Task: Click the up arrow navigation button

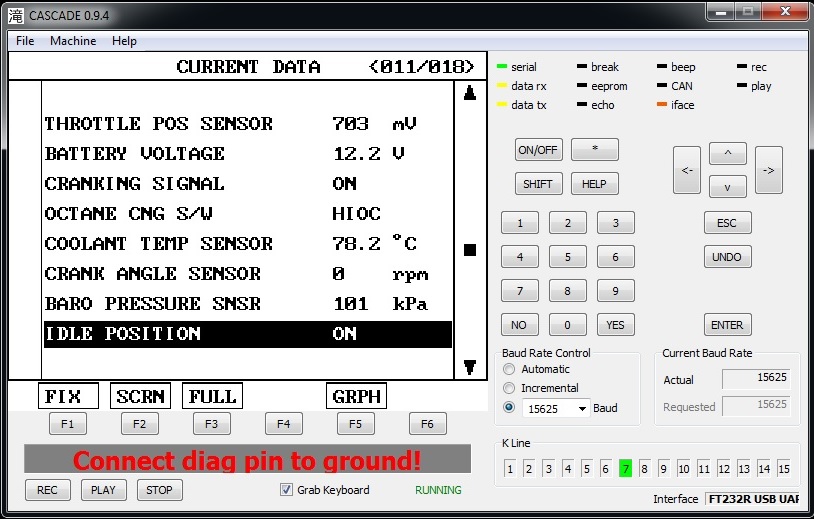Action: [x=728, y=154]
